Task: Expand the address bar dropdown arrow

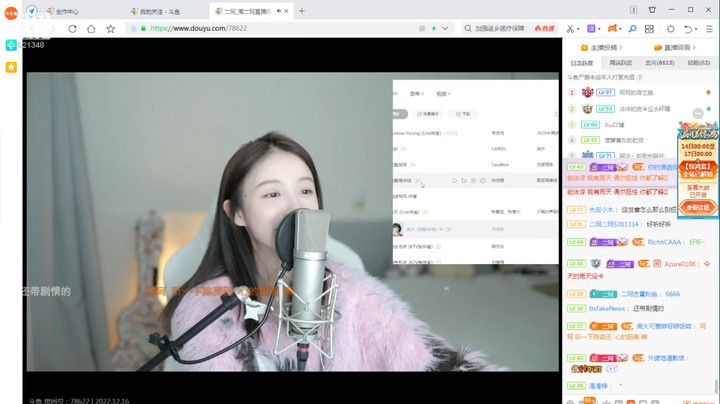Action: 445,28
